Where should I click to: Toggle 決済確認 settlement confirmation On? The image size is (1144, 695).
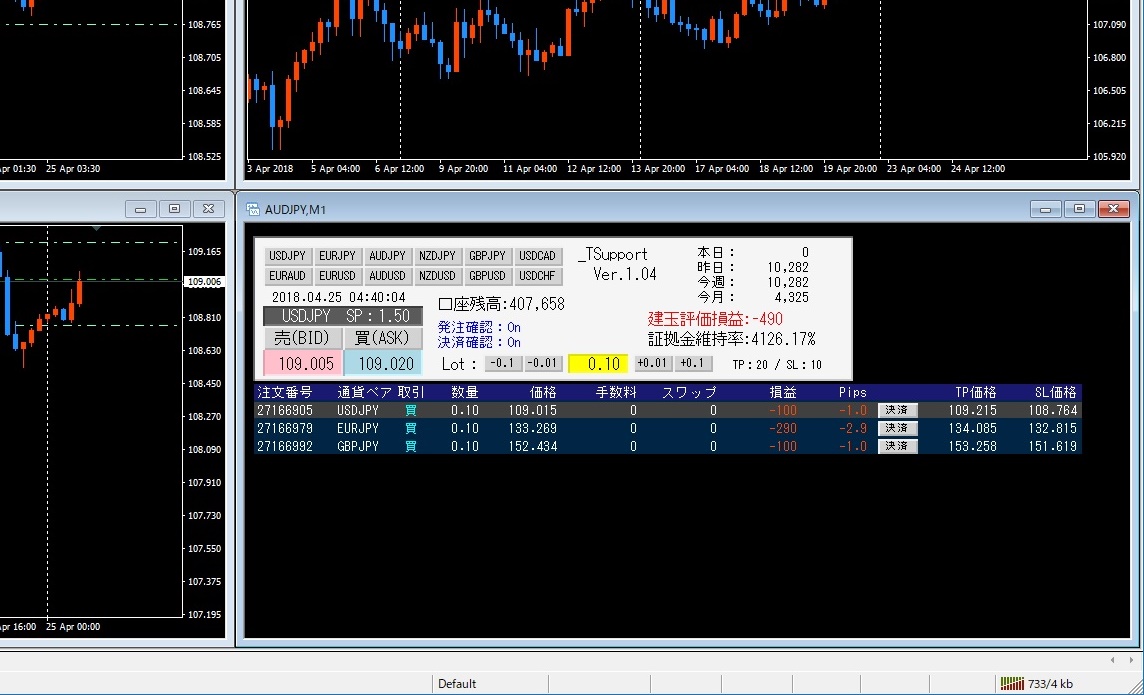point(479,342)
